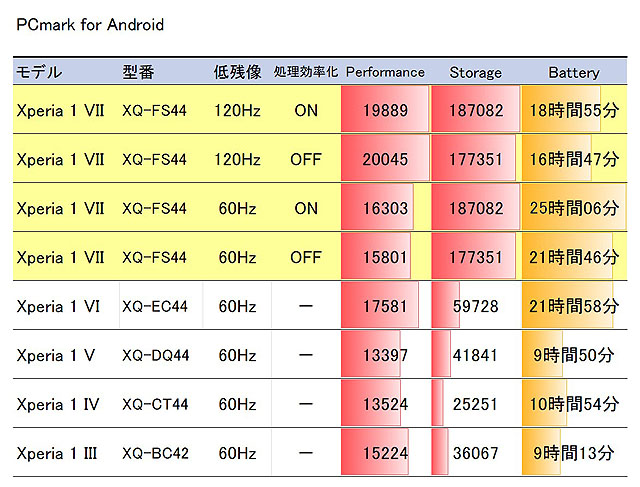Click ON in the 19889 row

pyautogui.click(x=306, y=110)
